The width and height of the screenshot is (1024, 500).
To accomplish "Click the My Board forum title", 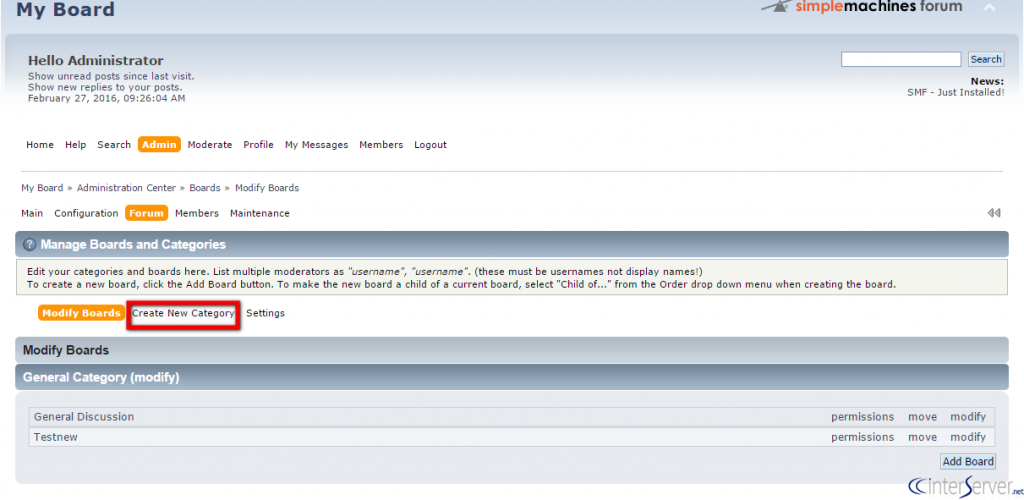I will 65,10.
